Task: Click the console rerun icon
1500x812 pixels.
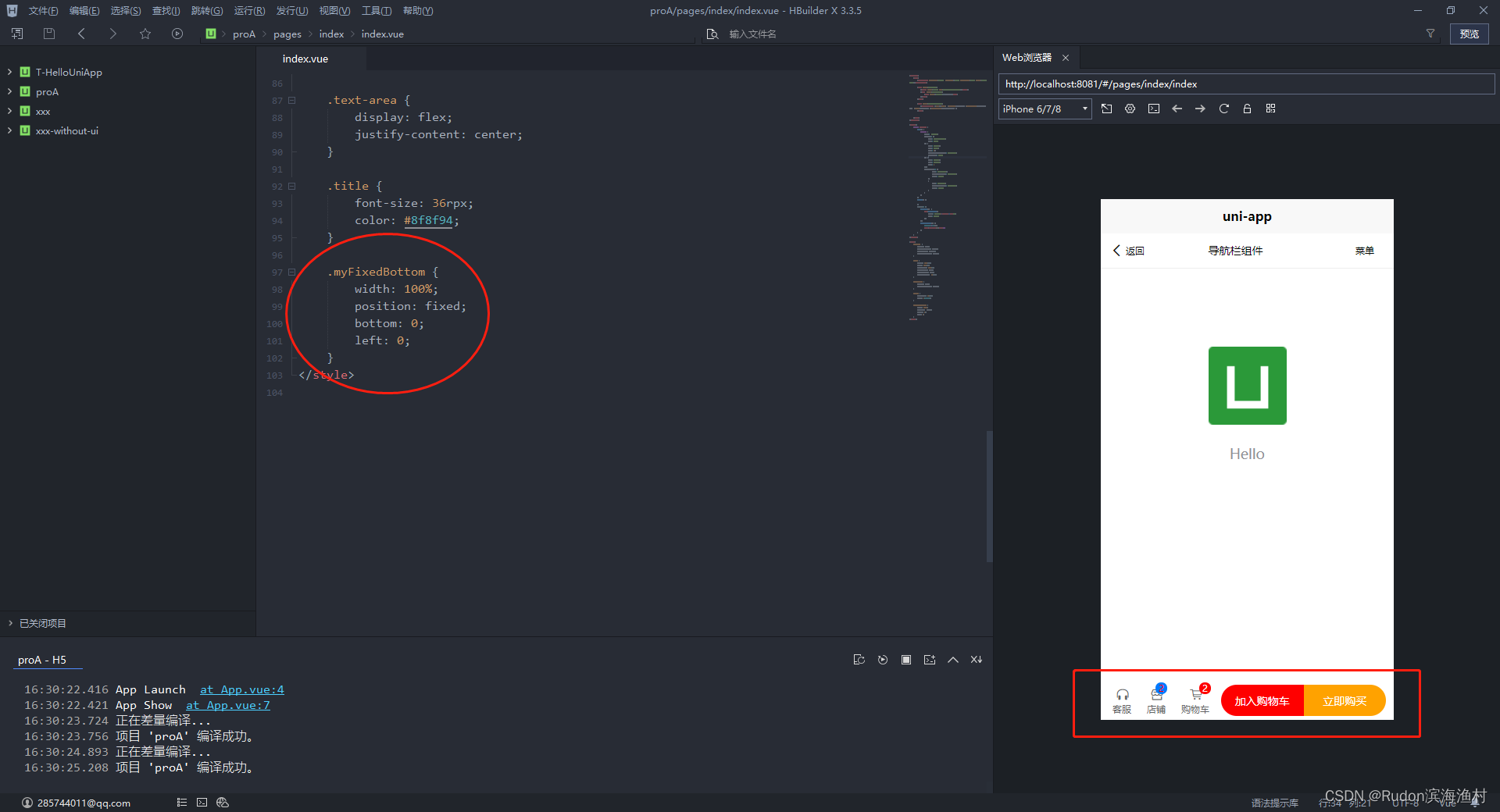Action: tap(882, 660)
